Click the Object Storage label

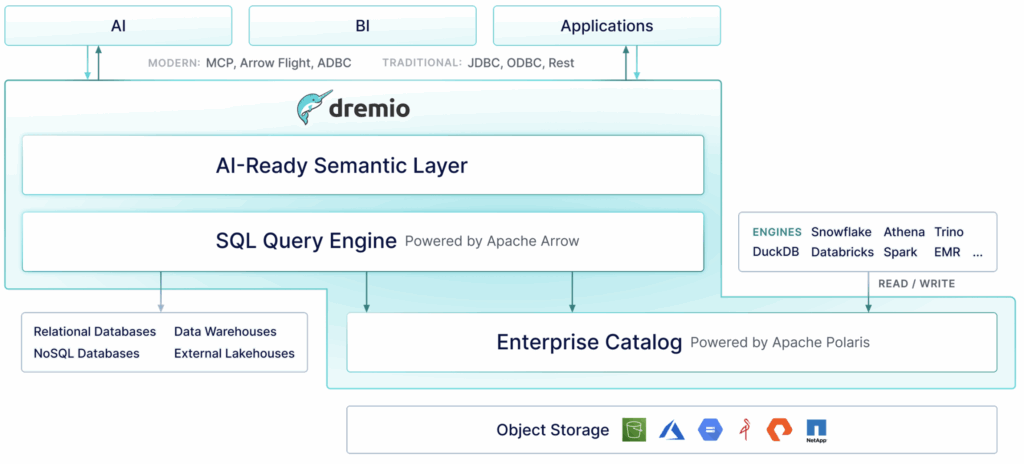[552, 430]
